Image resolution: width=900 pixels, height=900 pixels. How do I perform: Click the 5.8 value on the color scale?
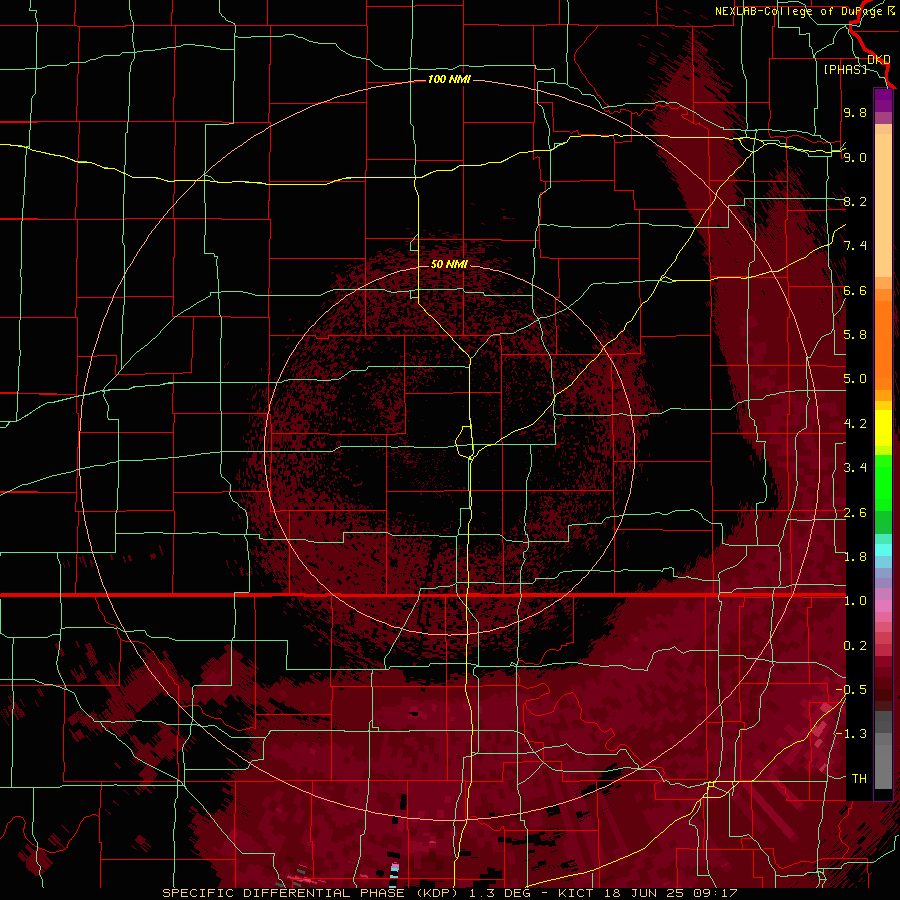pyautogui.click(x=855, y=335)
